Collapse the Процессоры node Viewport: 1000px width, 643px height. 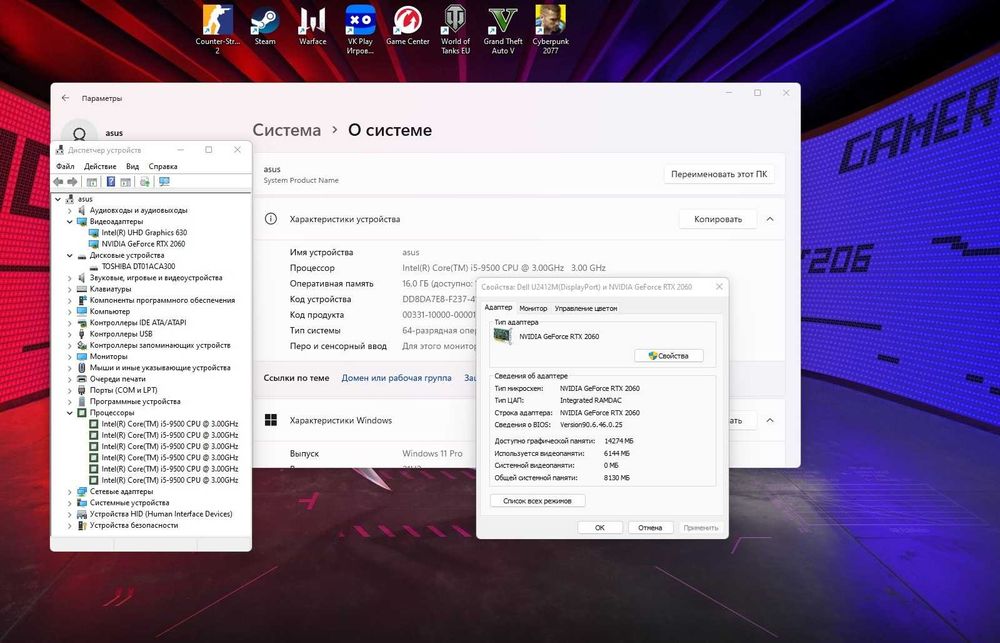coord(70,413)
